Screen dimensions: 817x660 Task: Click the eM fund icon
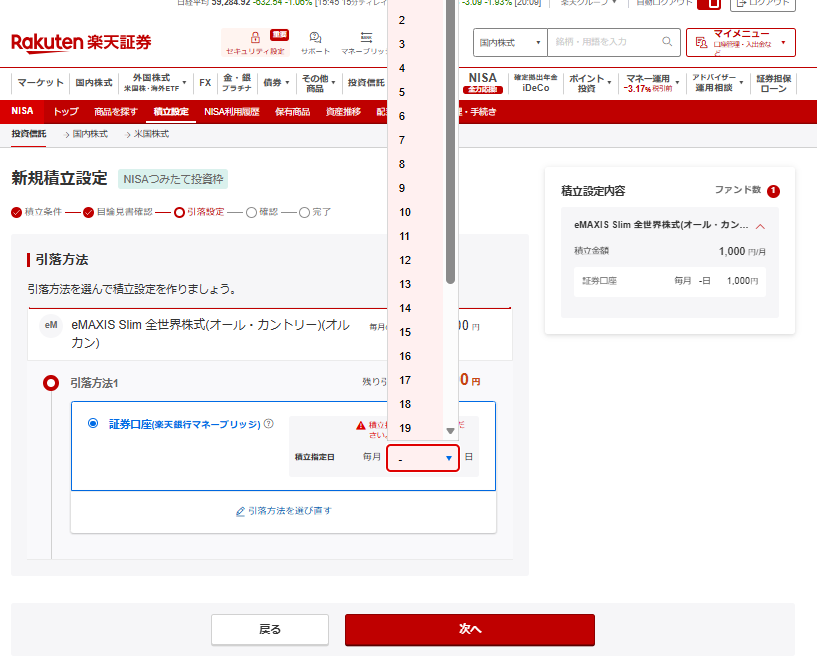51,326
